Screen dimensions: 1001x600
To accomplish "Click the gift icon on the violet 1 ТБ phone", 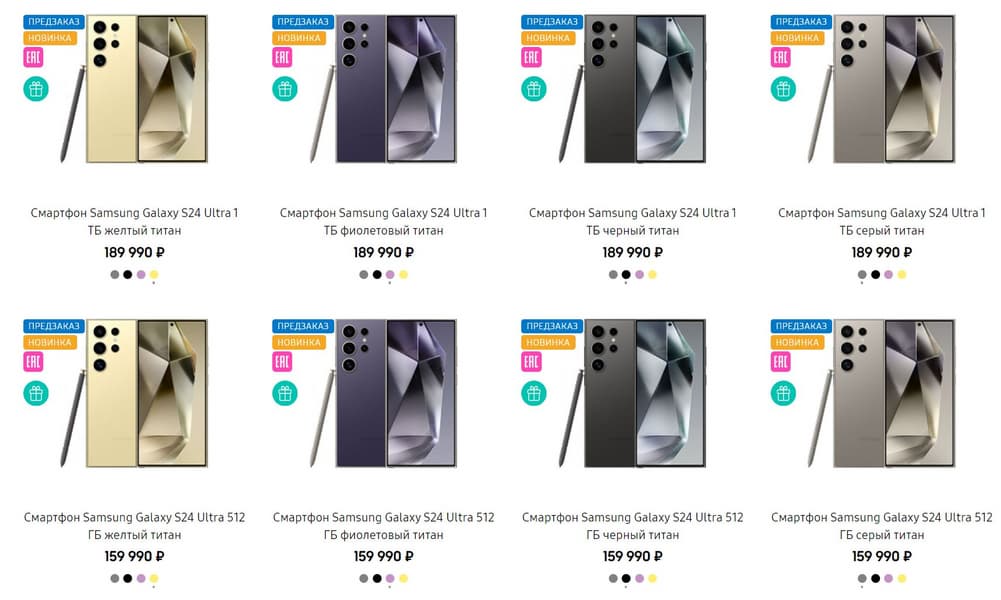I will (x=285, y=89).
